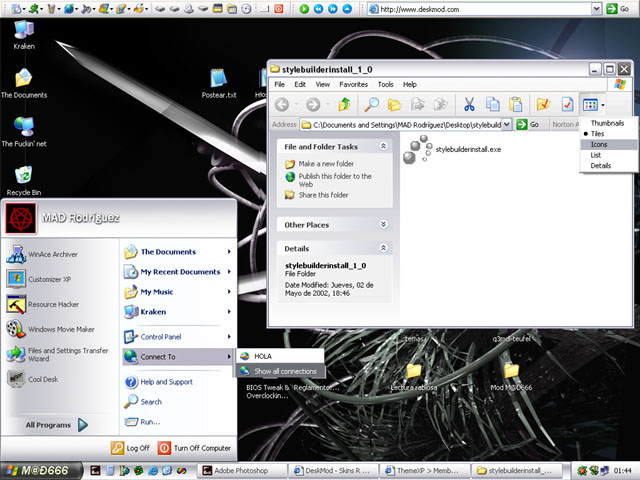Image resolution: width=640 pixels, height=480 pixels.
Task: Click the Log Off button
Action: pos(130,448)
